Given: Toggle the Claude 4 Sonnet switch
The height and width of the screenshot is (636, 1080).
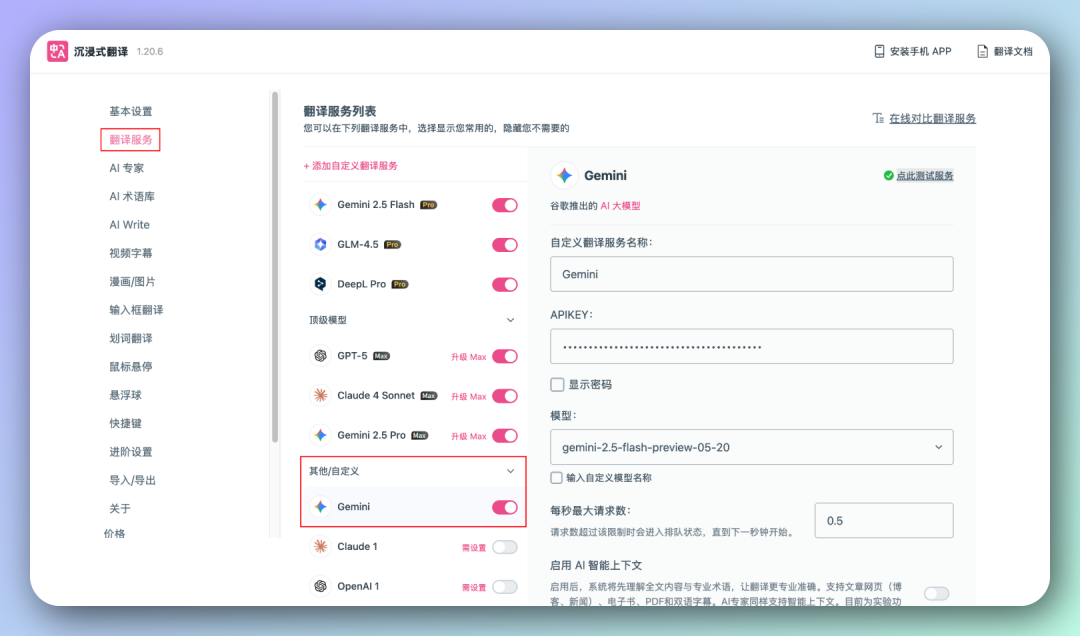Looking at the screenshot, I should (505, 396).
